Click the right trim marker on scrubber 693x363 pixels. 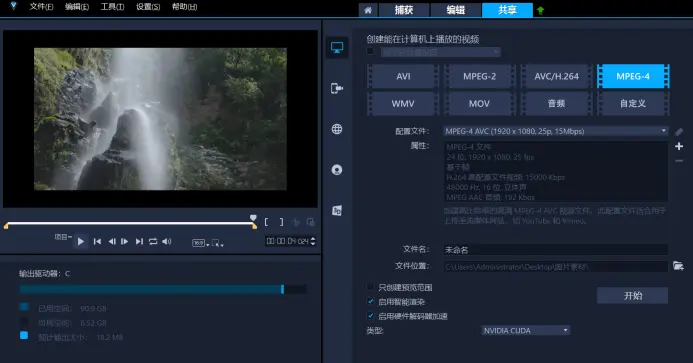(255, 226)
